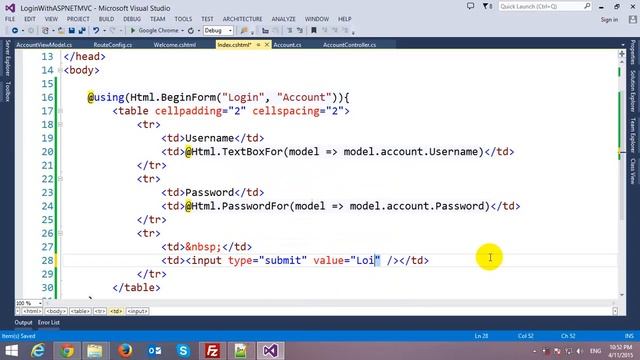Open Internet Explorer from taskbar
The width and height of the screenshot is (640, 360).
[x=38, y=351]
